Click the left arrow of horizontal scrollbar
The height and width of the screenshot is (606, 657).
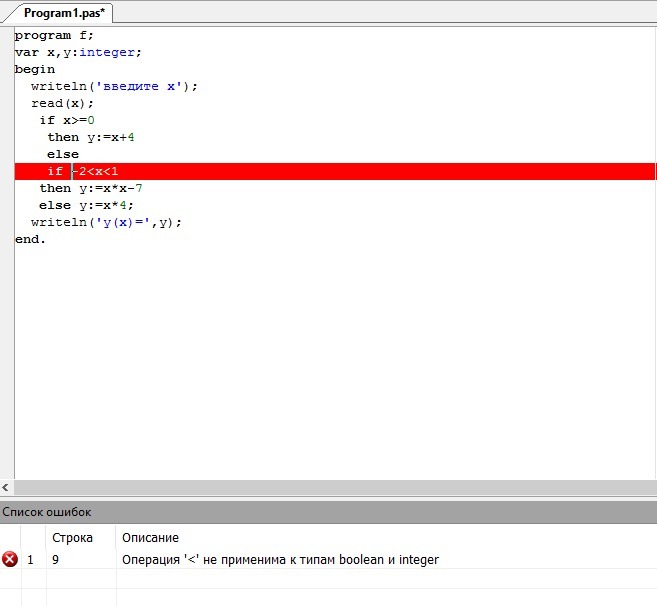click(x=6, y=487)
